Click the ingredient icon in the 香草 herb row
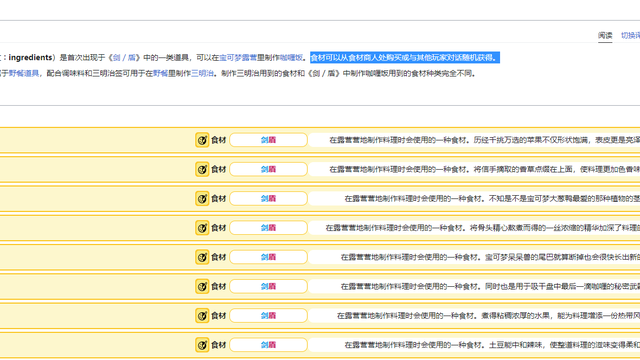Screen dimensions: 640x360 (x=202, y=169)
